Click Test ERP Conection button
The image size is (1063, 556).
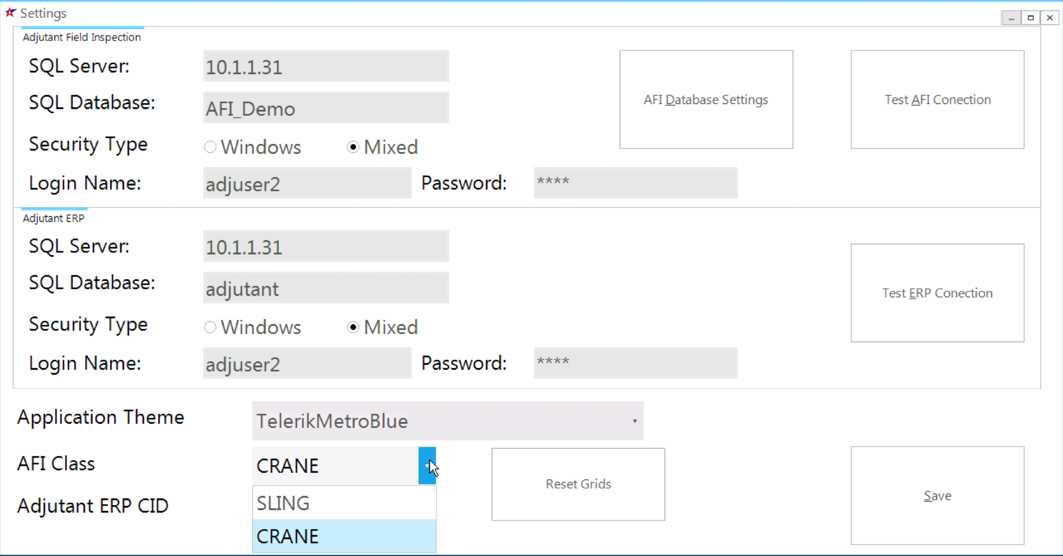point(938,293)
